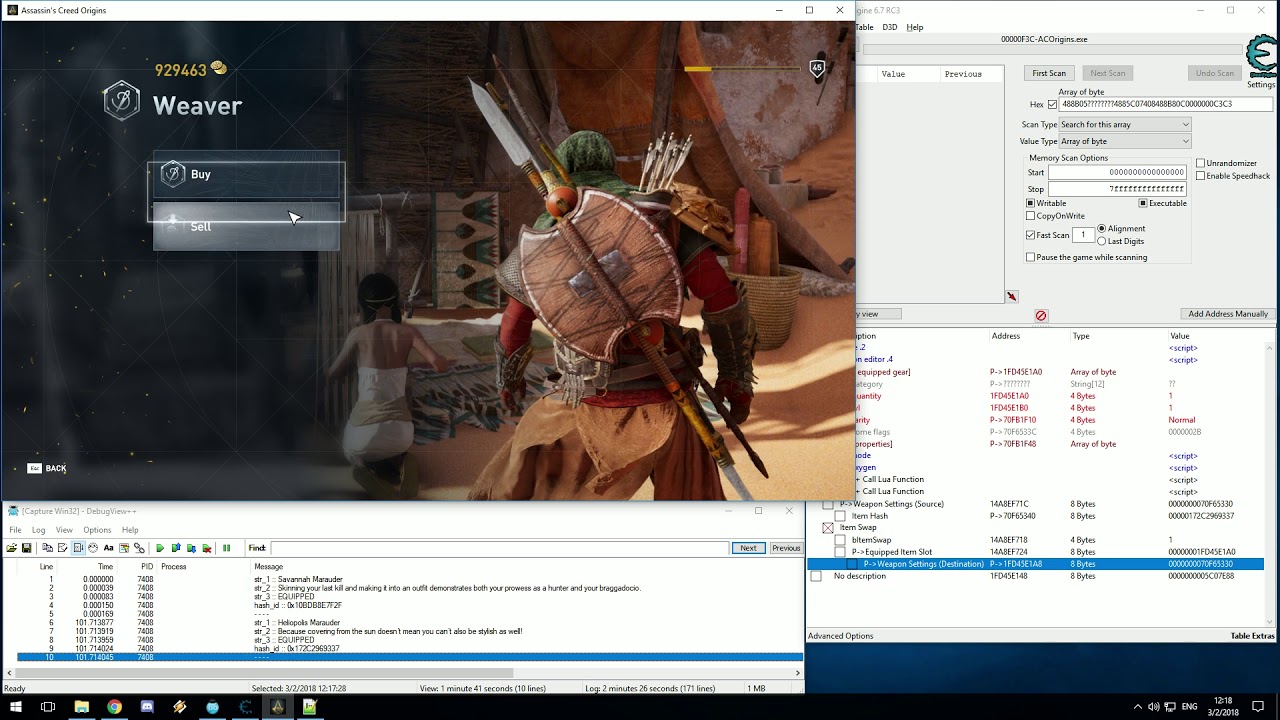Click First Scan button

(1049, 73)
